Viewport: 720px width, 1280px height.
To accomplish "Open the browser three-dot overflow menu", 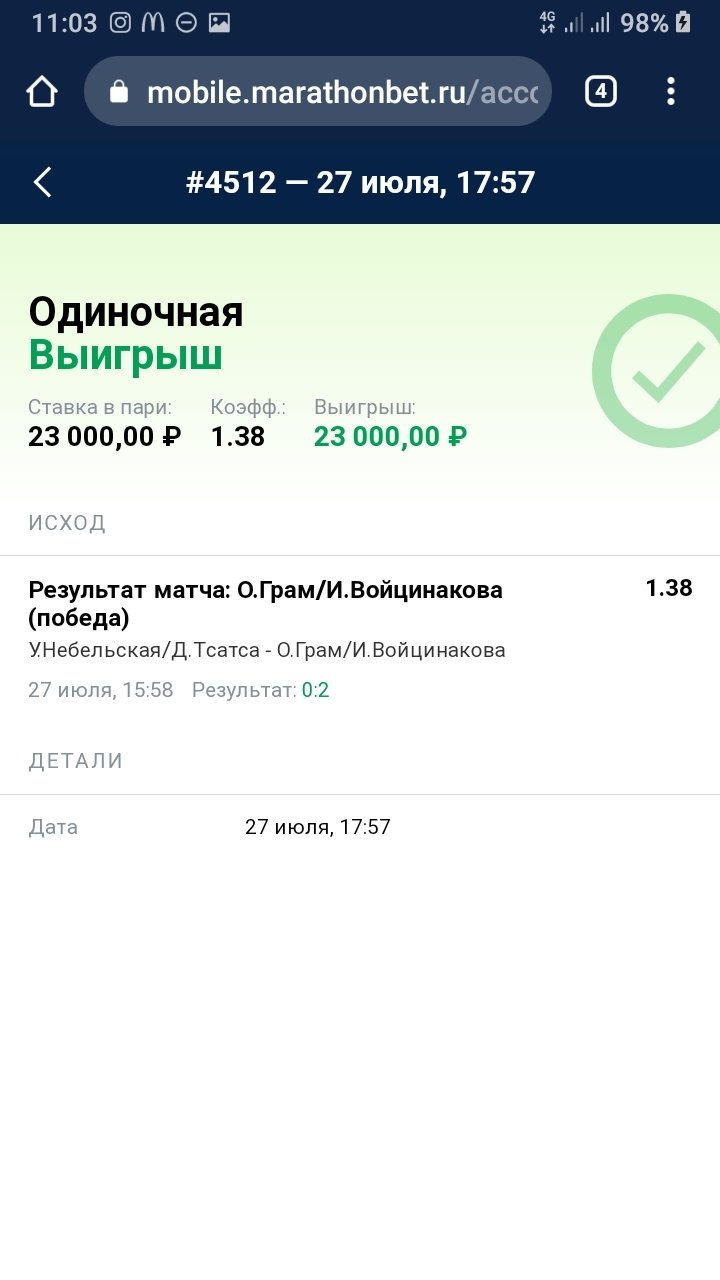I will click(671, 92).
